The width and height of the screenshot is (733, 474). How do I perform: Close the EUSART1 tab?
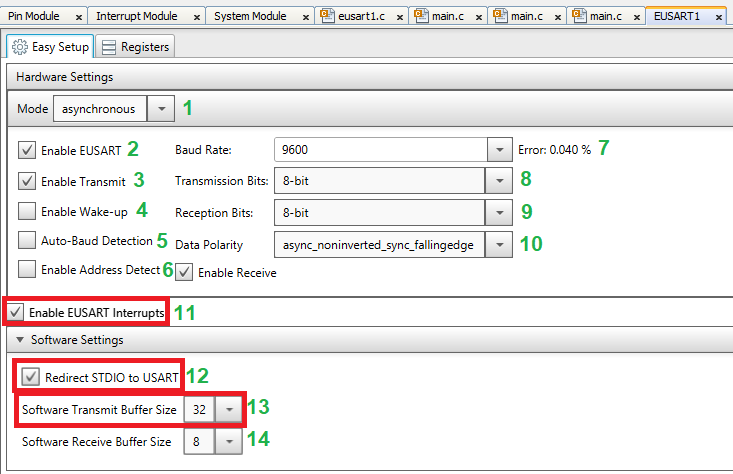(x=719, y=17)
